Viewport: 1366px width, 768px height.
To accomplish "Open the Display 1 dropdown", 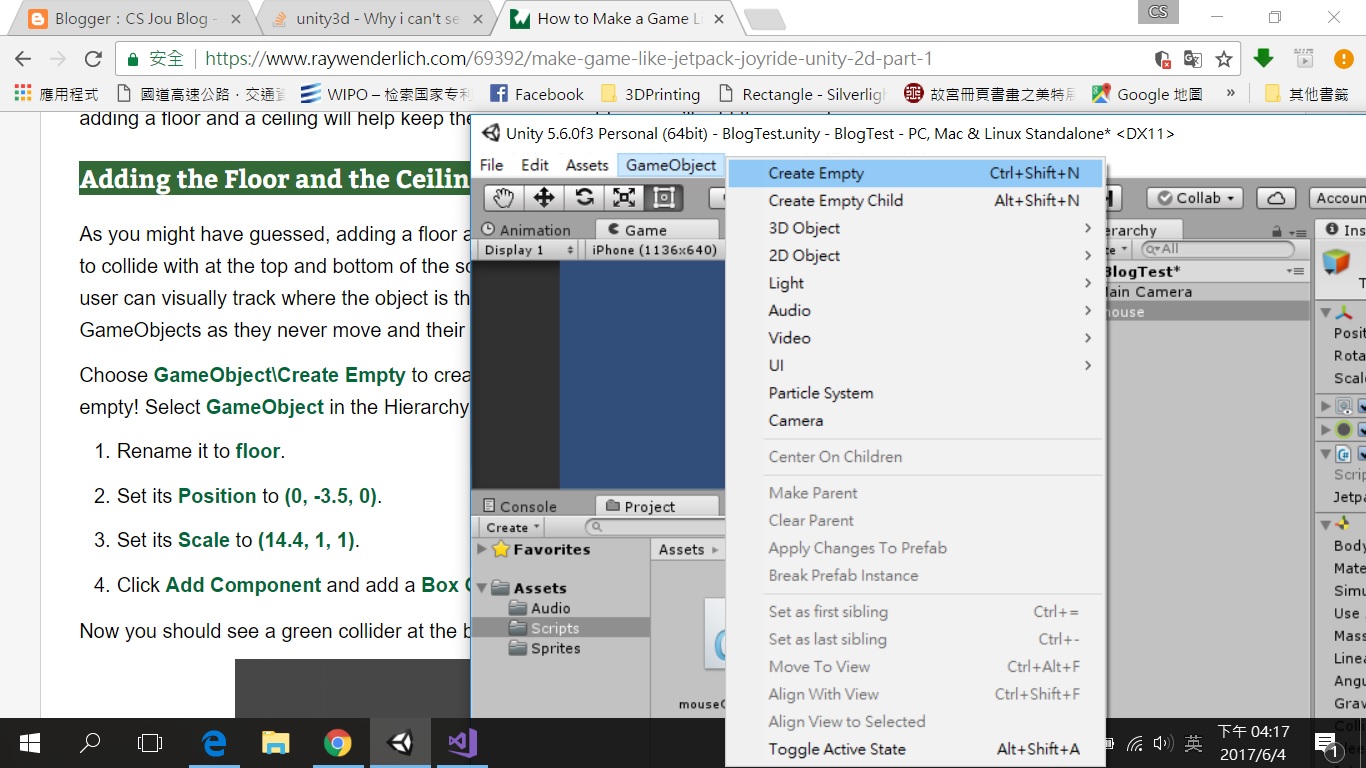I will pyautogui.click(x=529, y=250).
